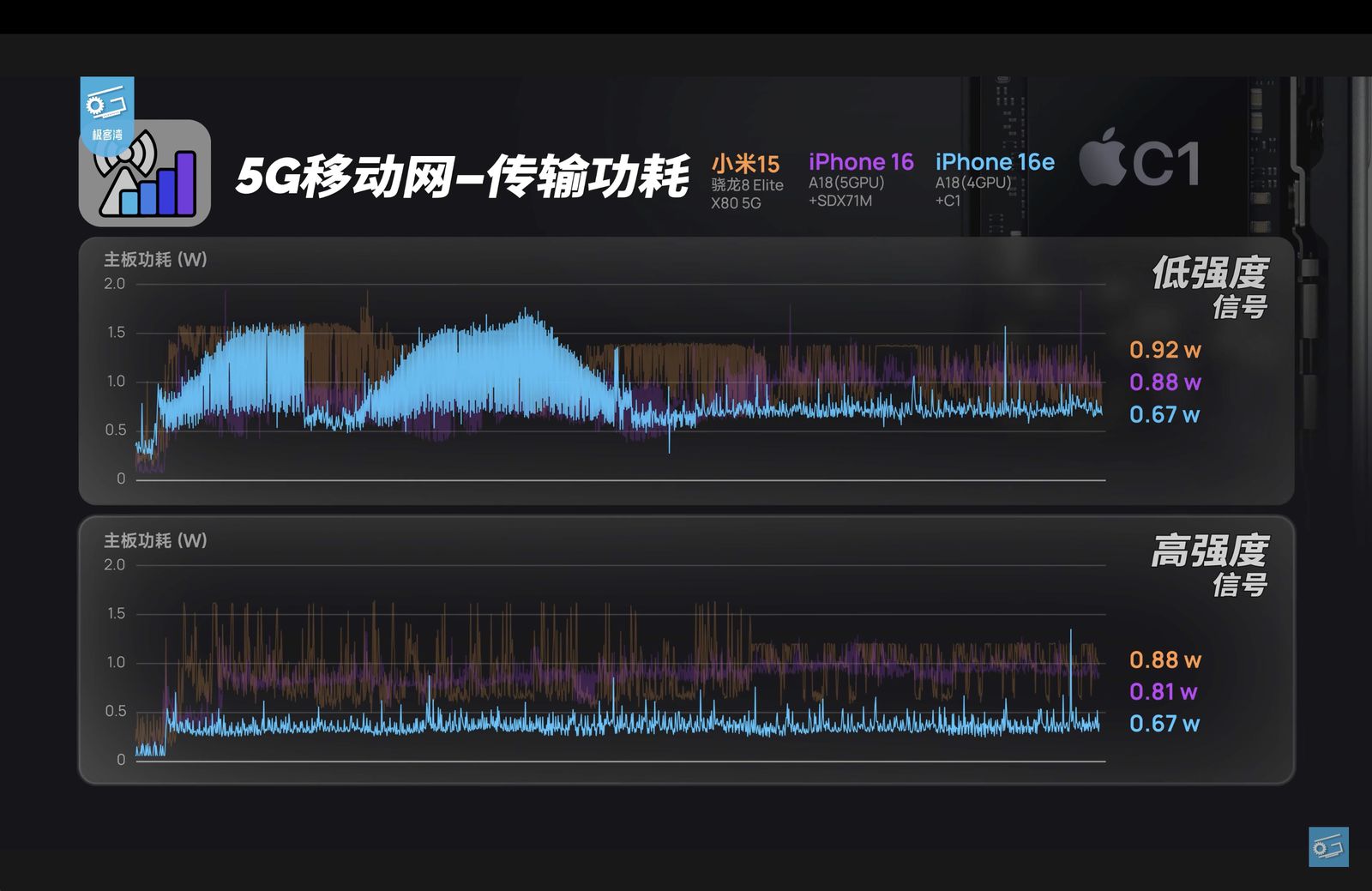Click the 0.67 w value in bottom chart

coord(1164,724)
